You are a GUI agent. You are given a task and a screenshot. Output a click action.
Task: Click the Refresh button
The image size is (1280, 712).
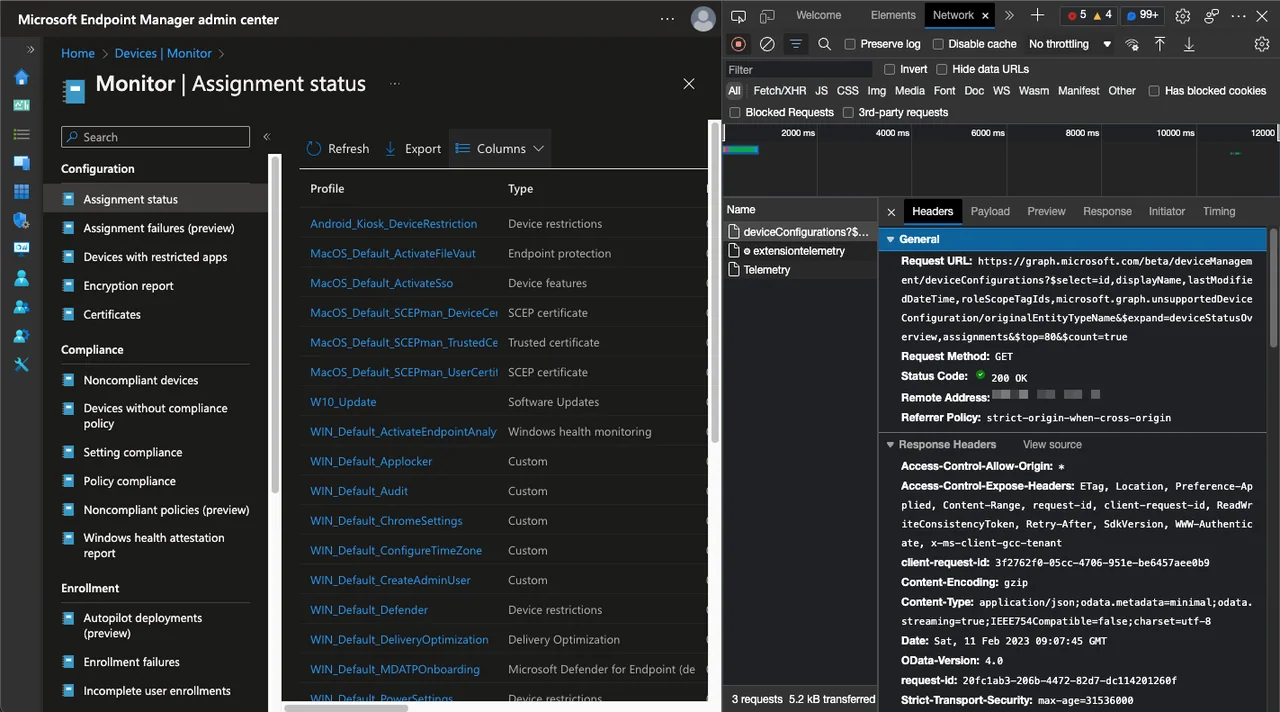coord(337,148)
